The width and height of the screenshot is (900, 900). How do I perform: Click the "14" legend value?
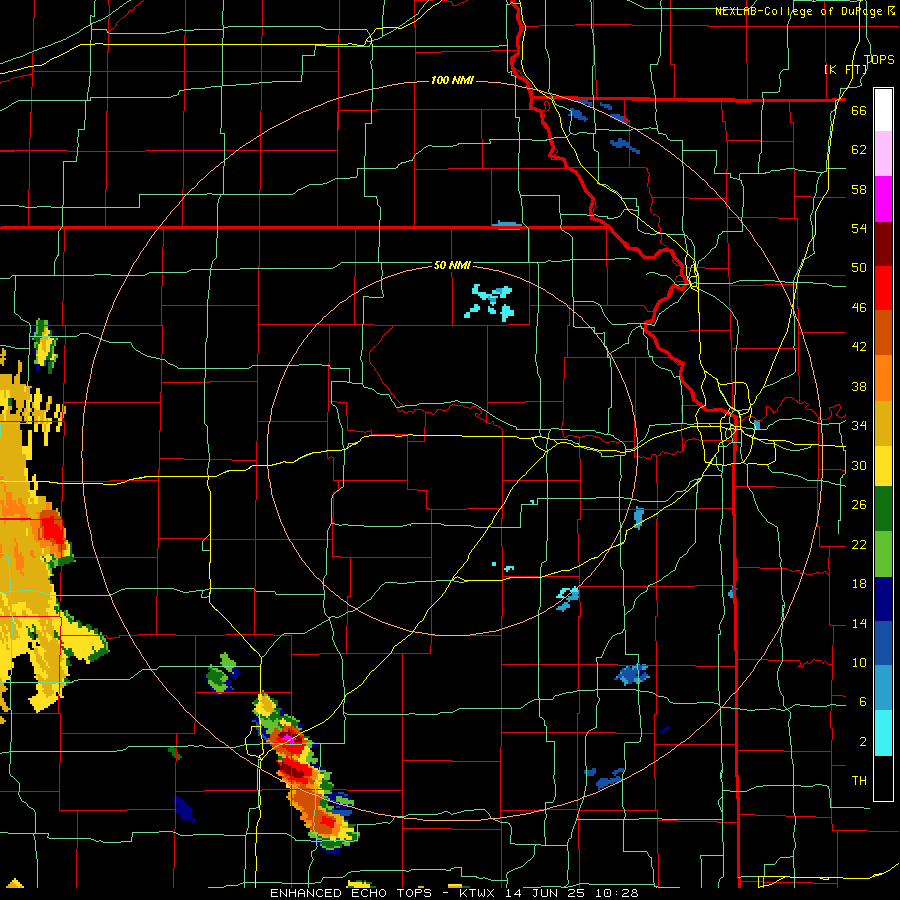click(x=859, y=623)
